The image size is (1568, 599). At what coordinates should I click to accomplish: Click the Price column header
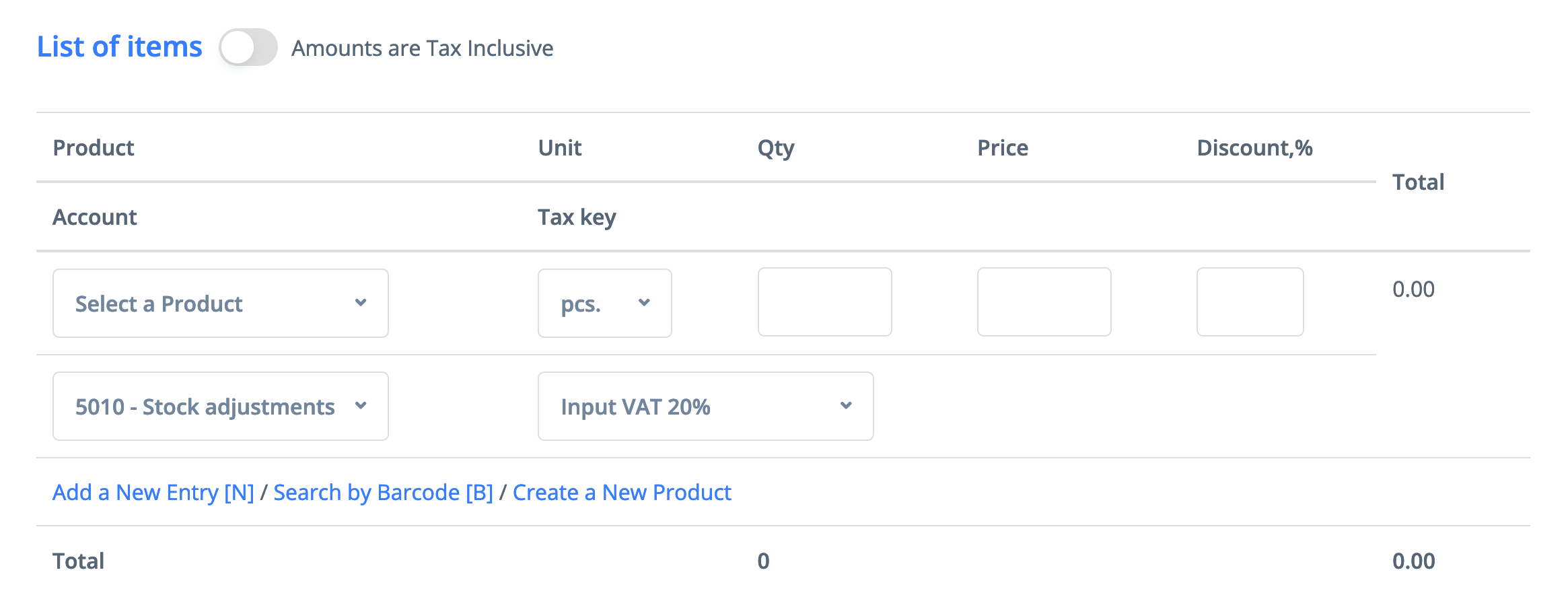pyautogui.click(x=1003, y=148)
